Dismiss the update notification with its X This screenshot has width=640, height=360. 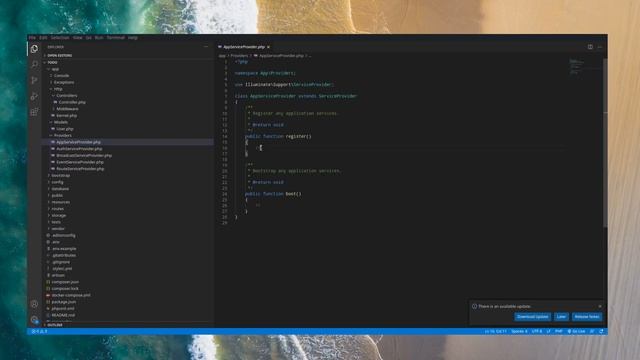pyautogui.click(x=600, y=306)
